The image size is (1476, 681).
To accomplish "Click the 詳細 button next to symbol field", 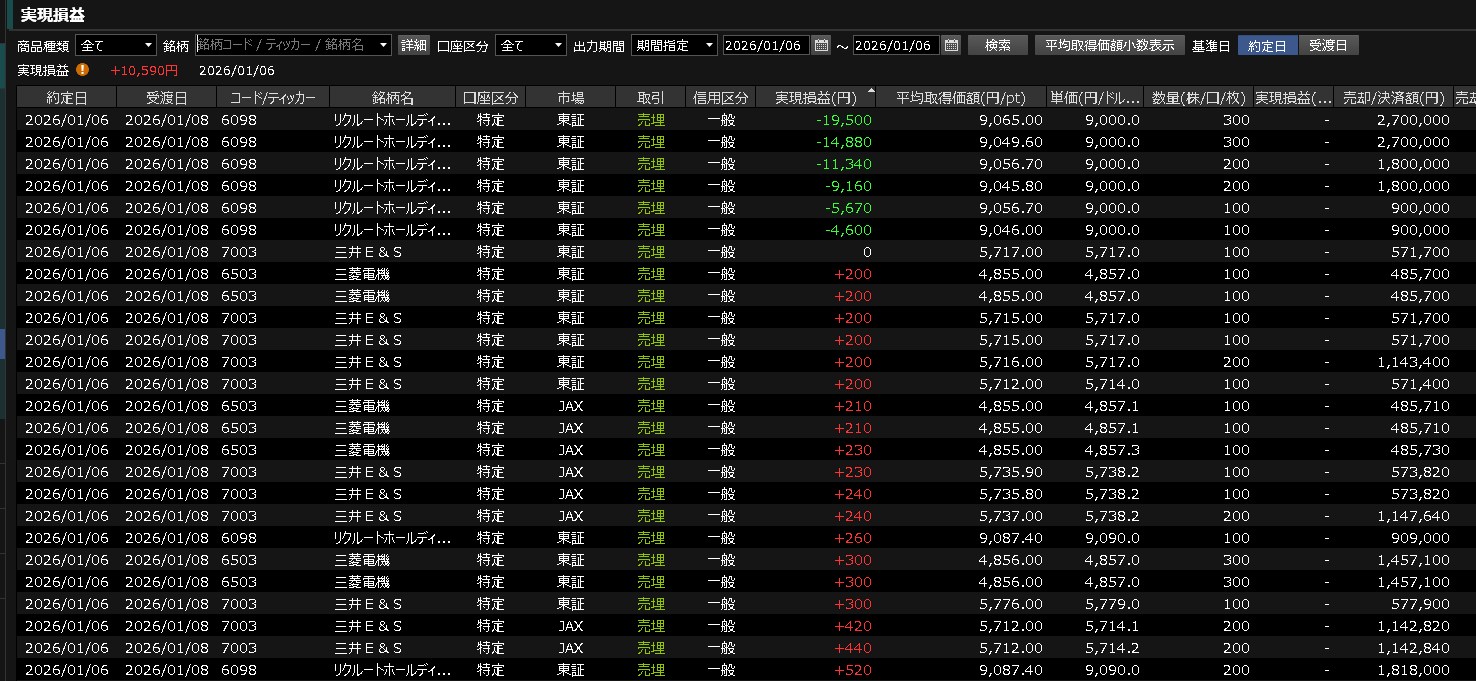I will coord(413,45).
